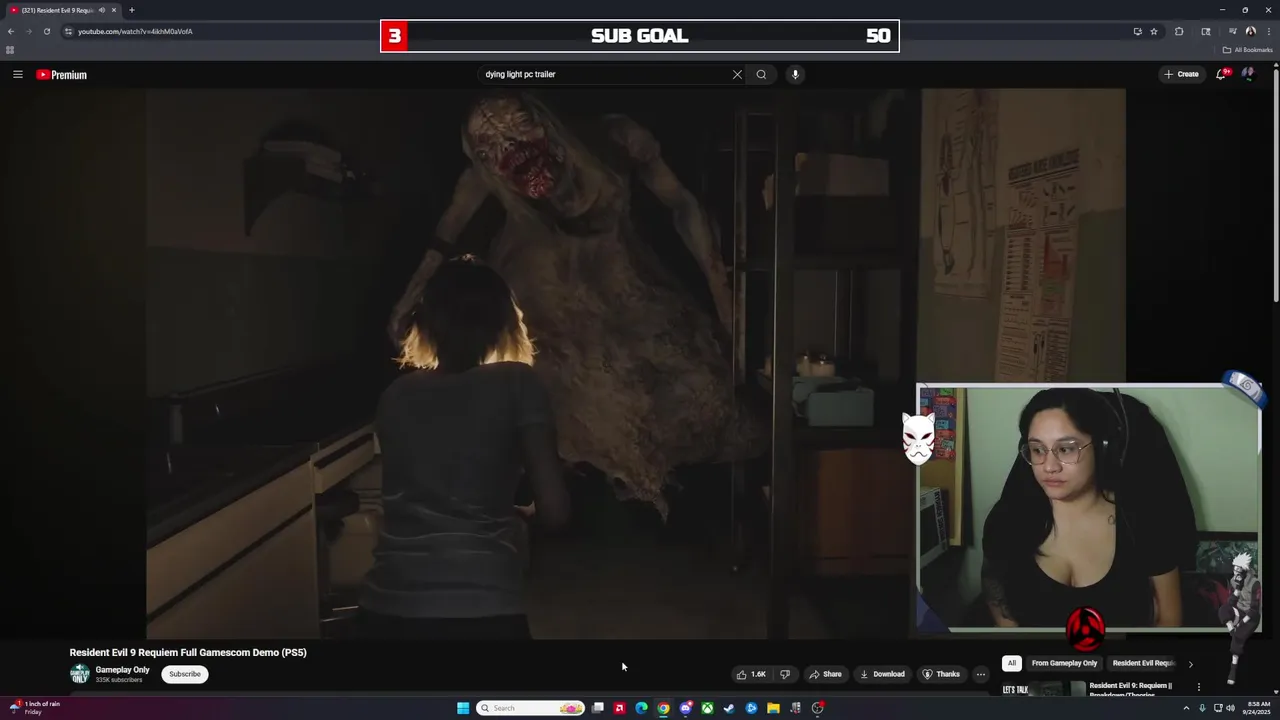Start voice search with microphone icon

tap(795, 74)
